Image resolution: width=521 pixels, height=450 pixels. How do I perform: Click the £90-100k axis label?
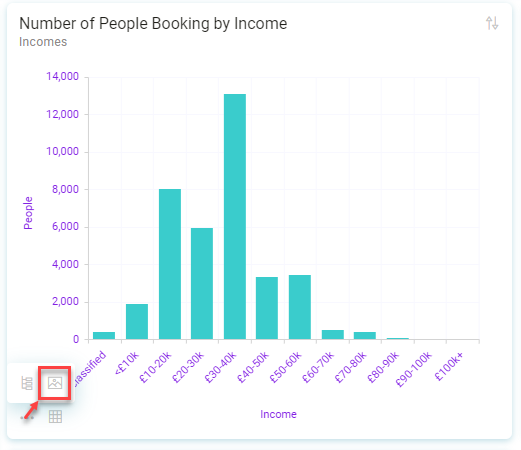tap(413, 369)
